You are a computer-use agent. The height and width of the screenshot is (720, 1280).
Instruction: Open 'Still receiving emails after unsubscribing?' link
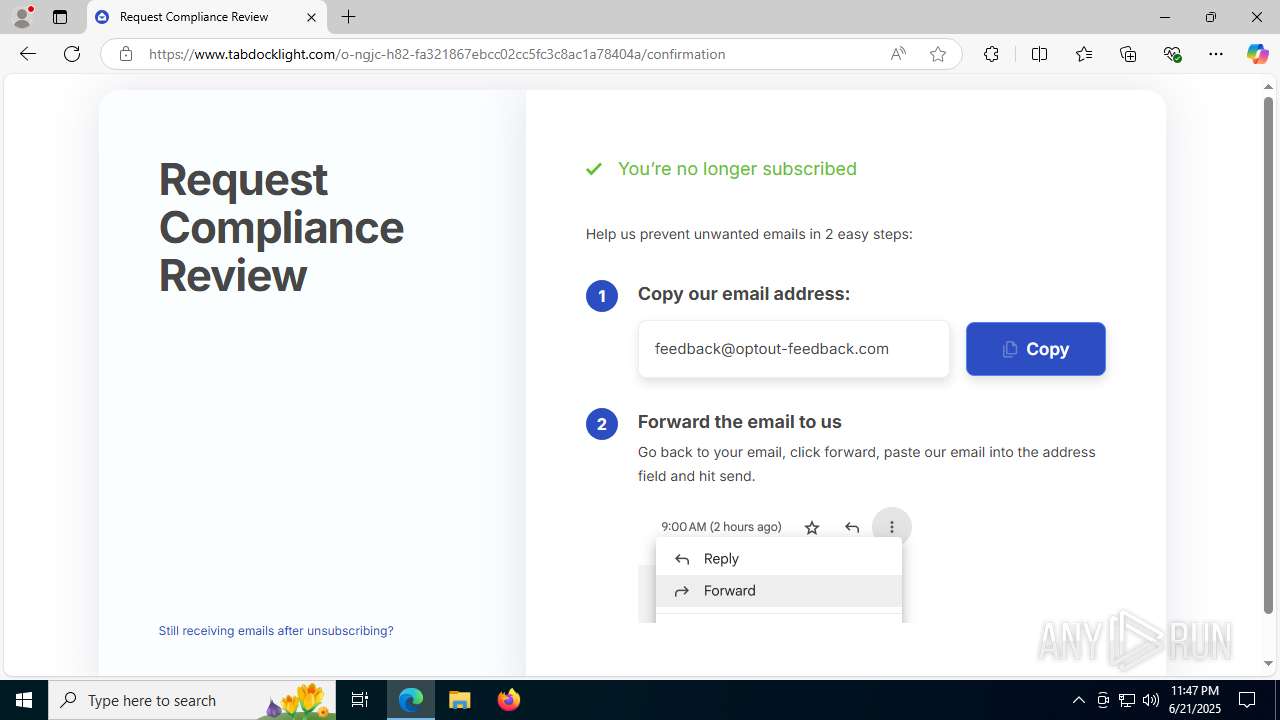click(x=276, y=631)
